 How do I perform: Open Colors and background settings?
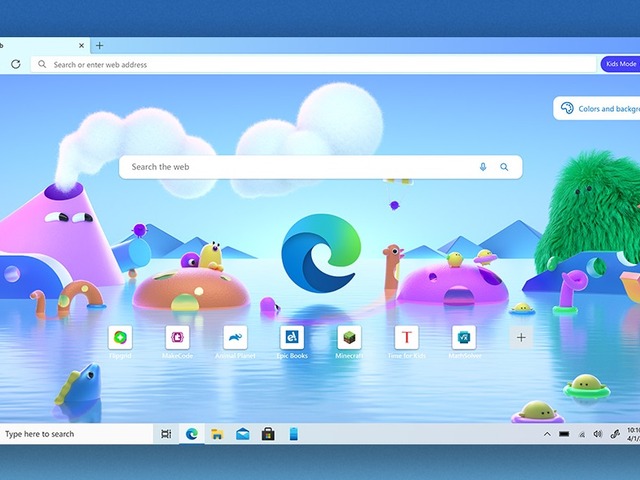pyautogui.click(x=598, y=108)
